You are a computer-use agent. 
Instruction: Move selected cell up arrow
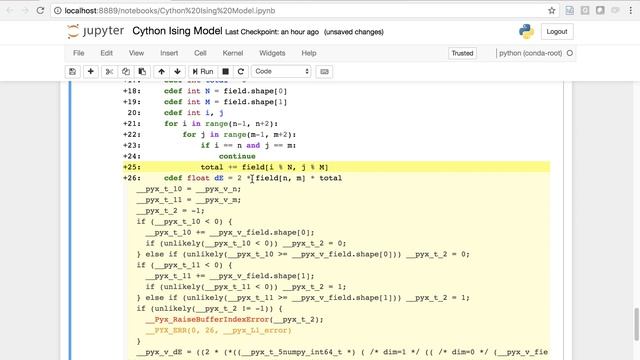162,71
